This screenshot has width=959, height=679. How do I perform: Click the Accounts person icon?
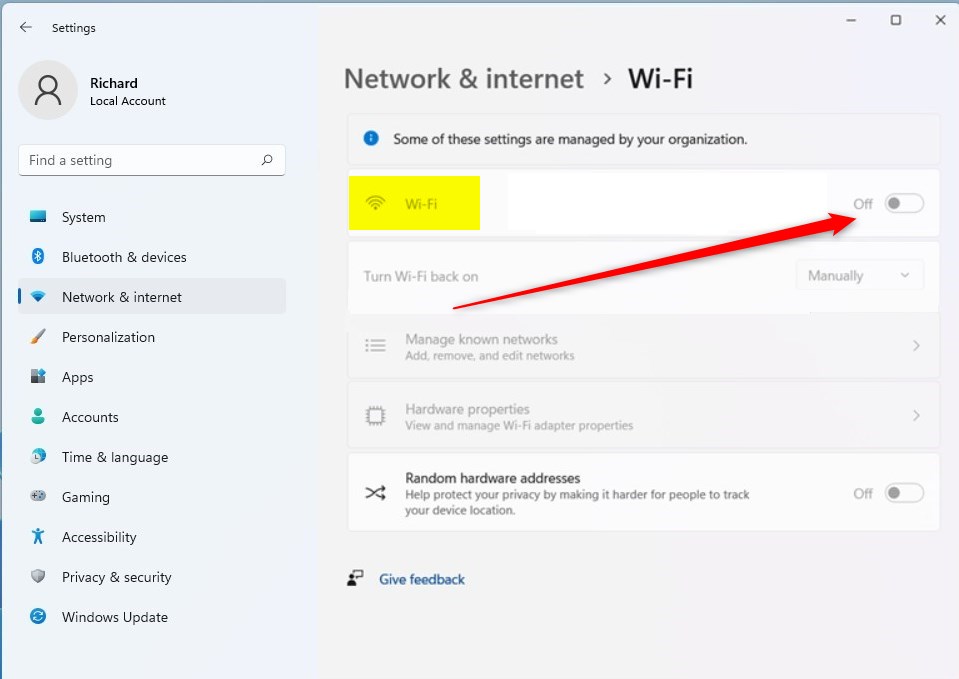point(38,417)
